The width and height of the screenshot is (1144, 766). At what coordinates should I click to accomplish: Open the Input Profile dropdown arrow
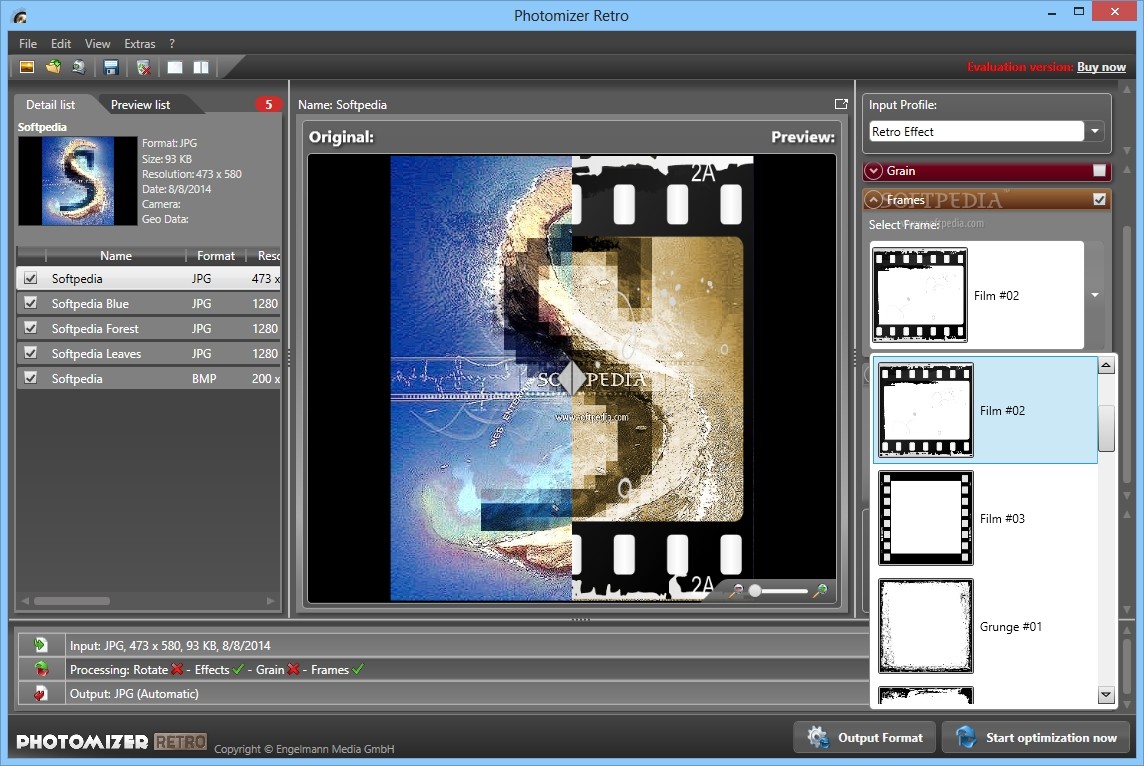[1094, 131]
